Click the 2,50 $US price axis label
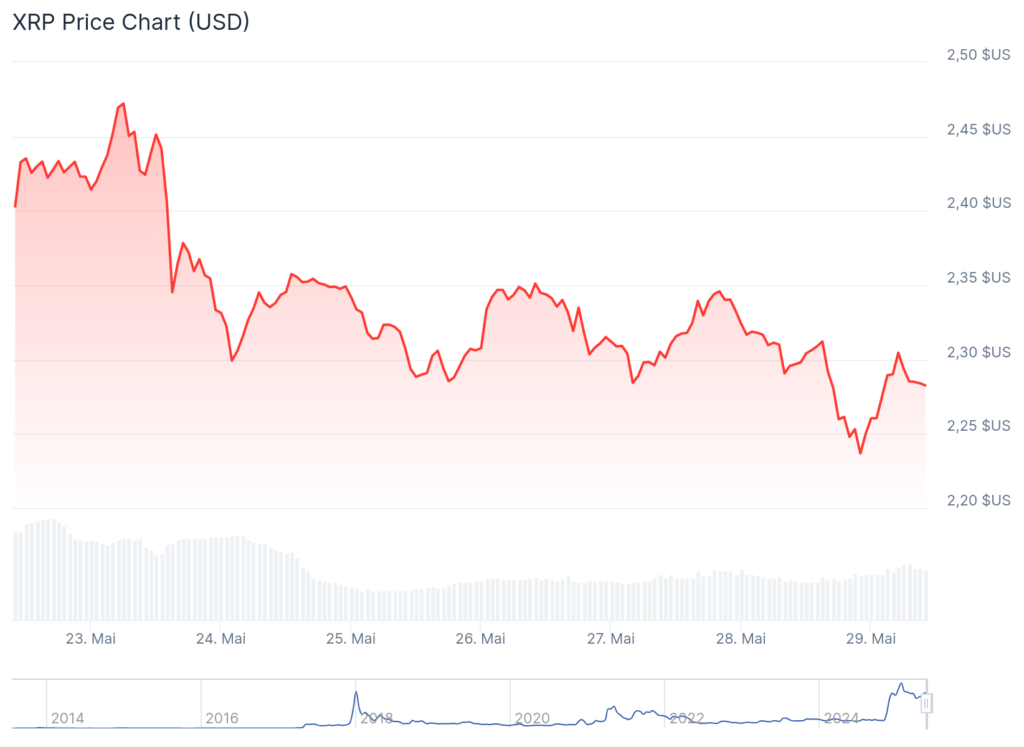The image size is (1024, 747). pos(978,55)
